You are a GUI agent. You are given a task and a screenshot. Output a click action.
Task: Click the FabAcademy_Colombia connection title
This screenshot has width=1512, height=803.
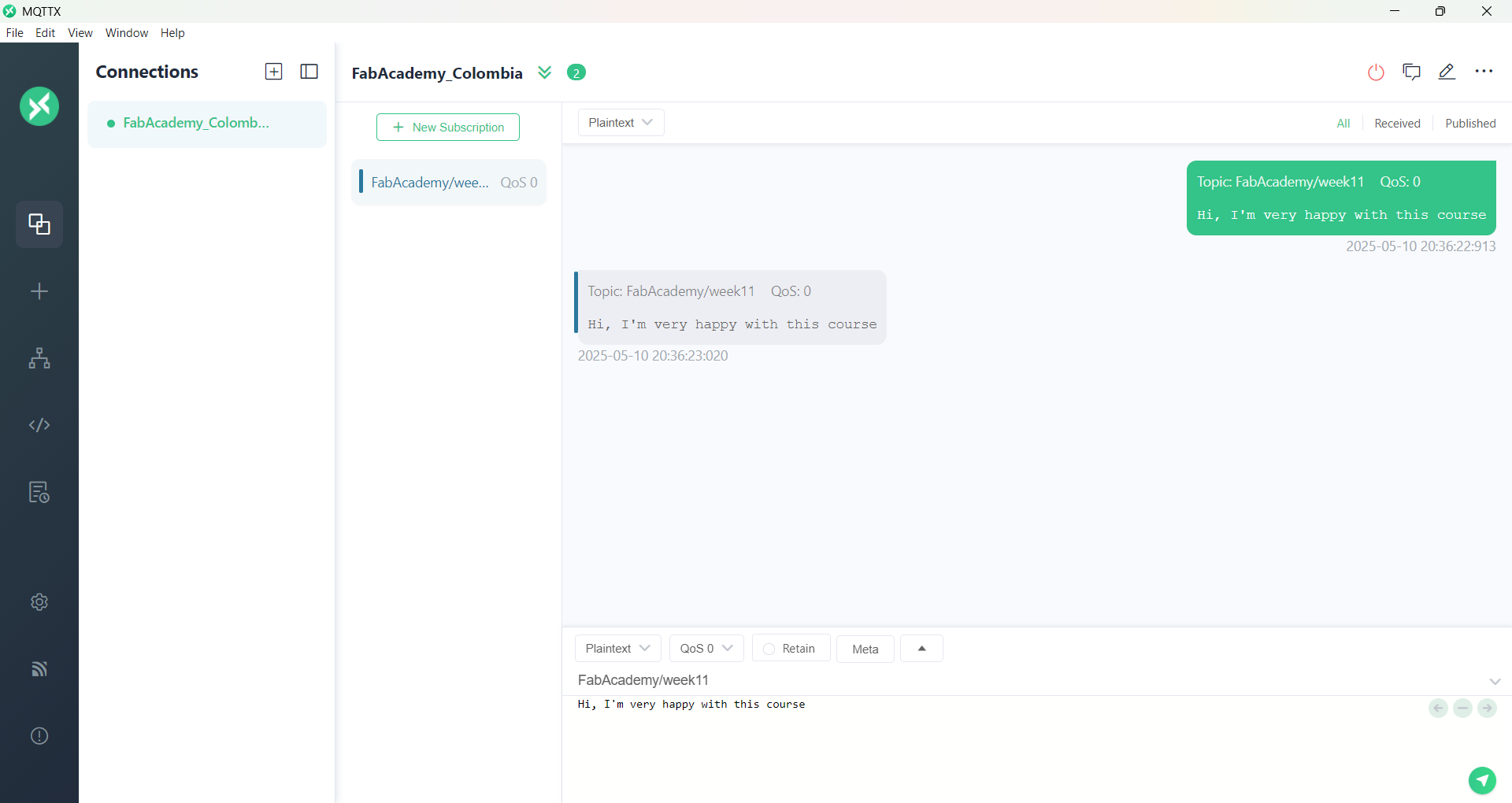click(x=437, y=73)
